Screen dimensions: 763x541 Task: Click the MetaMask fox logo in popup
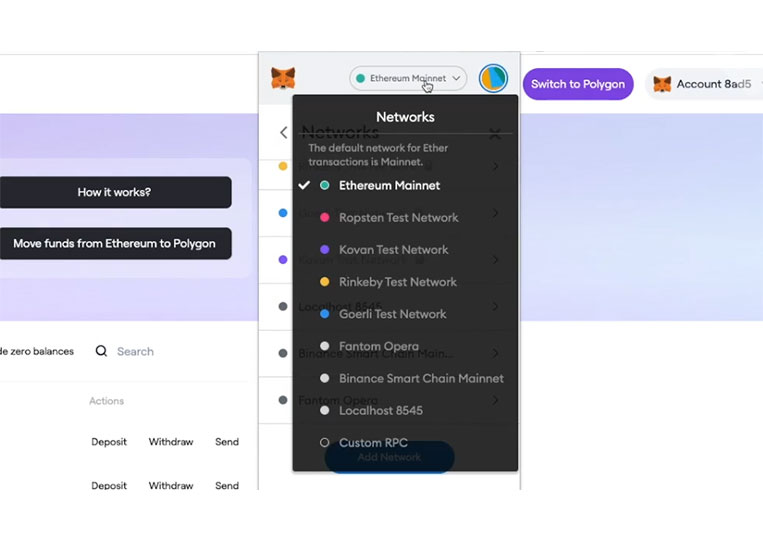tap(283, 78)
